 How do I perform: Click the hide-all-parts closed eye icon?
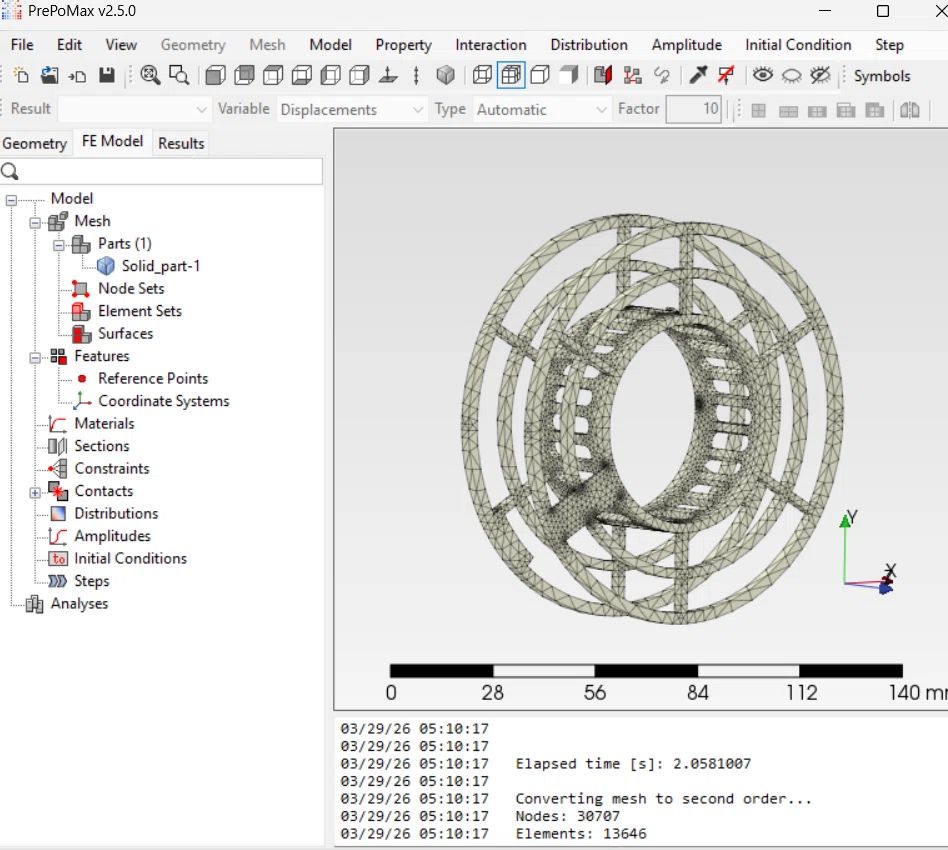click(x=791, y=76)
